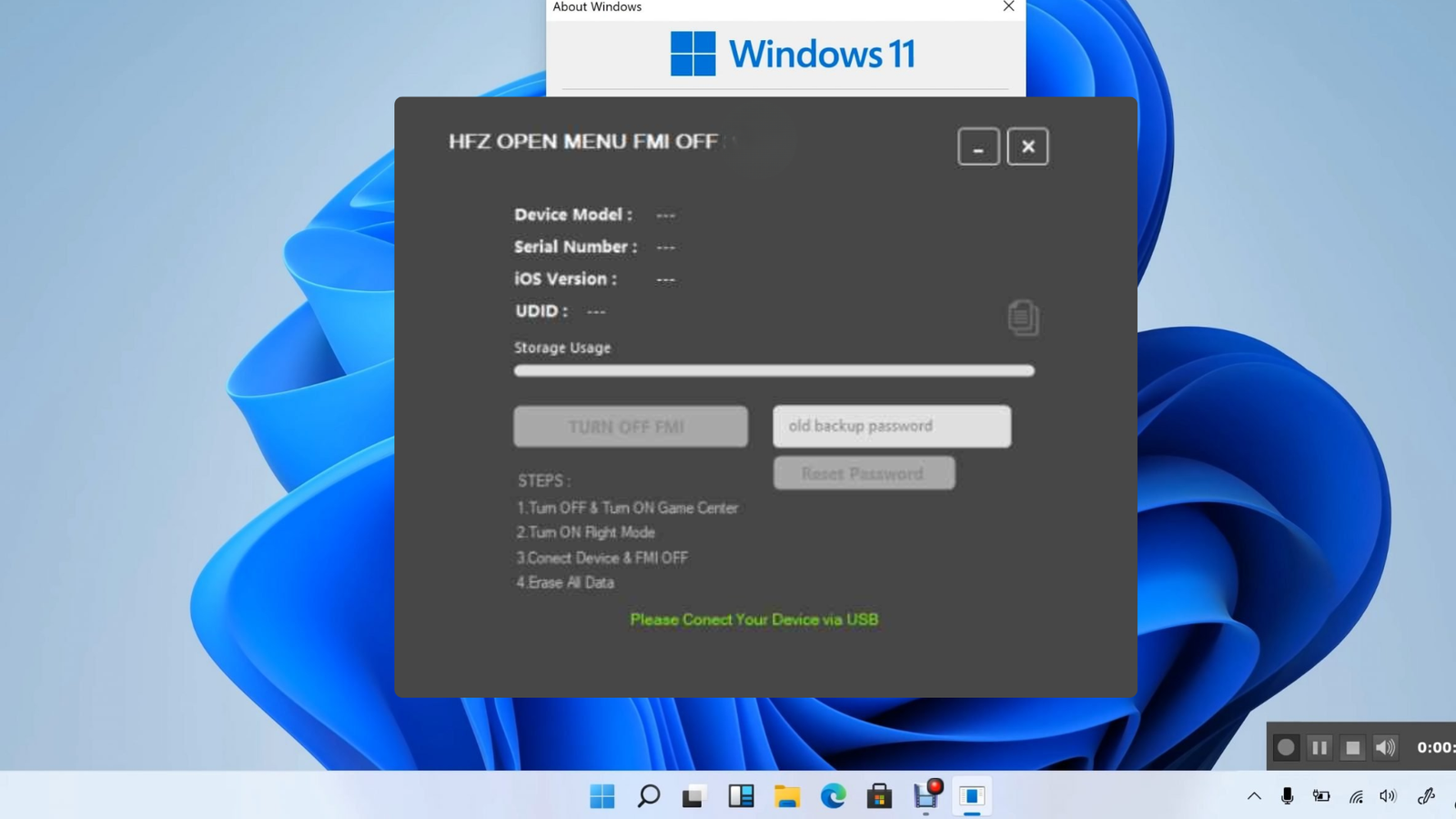
Task: Open taskbar Search
Action: click(x=648, y=796)
